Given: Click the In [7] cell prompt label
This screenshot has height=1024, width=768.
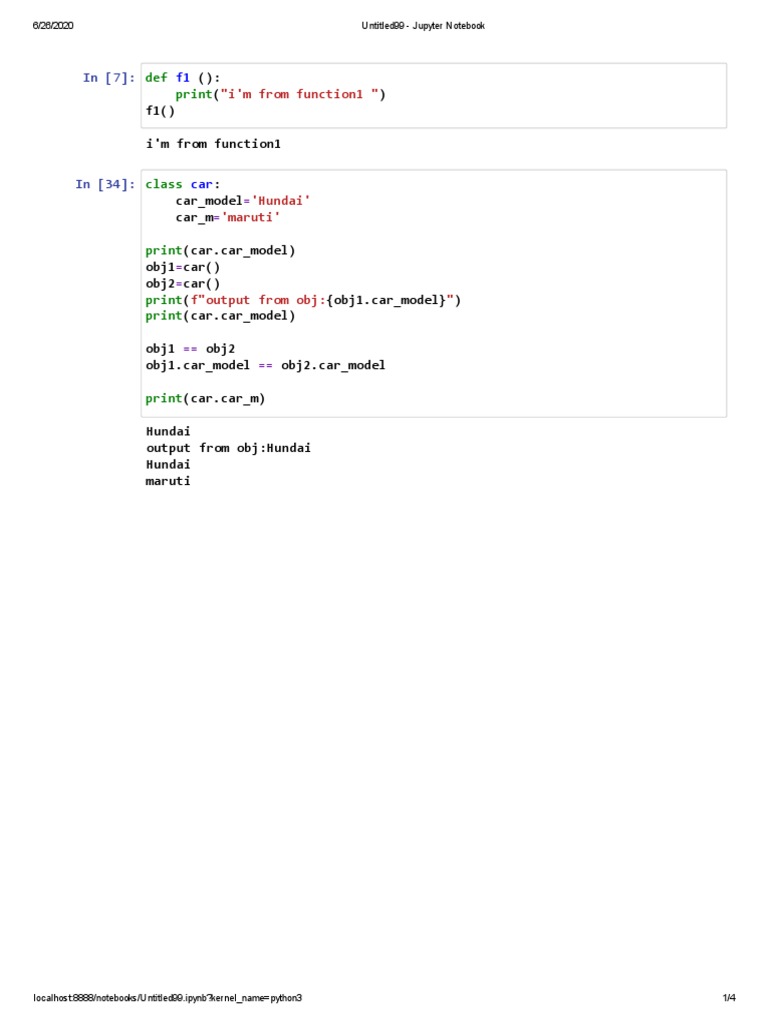Looking at the screenshot, I should pos(108,78).
